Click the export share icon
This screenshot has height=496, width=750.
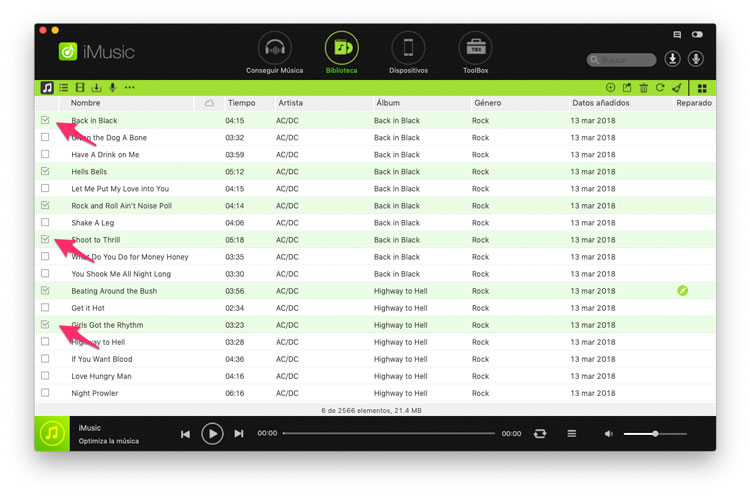click(x=627, y=88)
